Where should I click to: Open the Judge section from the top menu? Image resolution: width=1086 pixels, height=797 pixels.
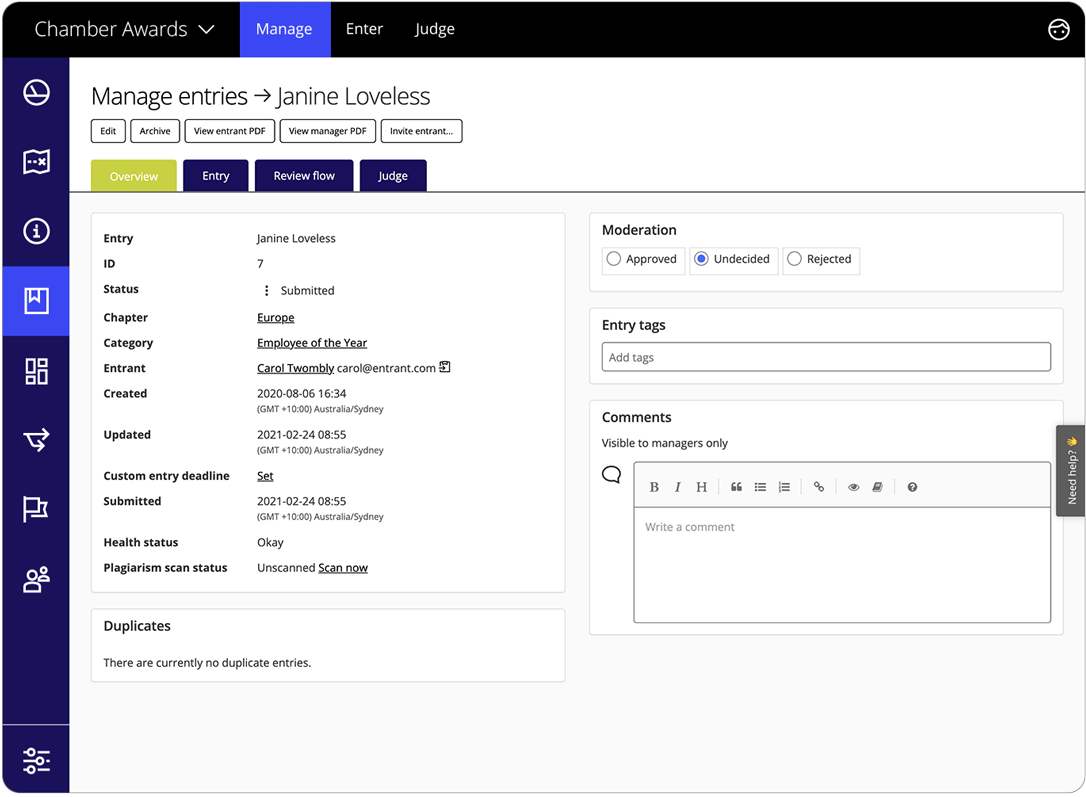[x=434, y=29]
